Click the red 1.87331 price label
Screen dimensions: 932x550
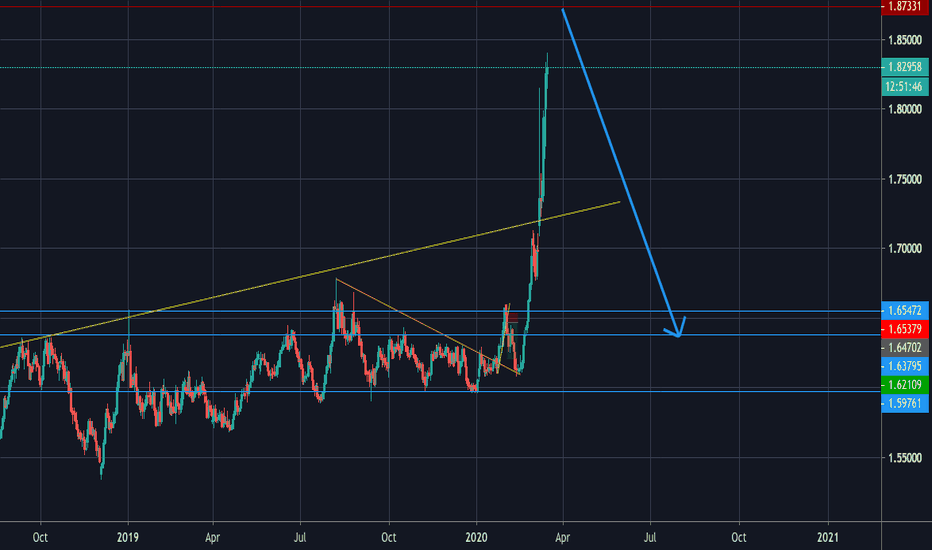(905, 7)
